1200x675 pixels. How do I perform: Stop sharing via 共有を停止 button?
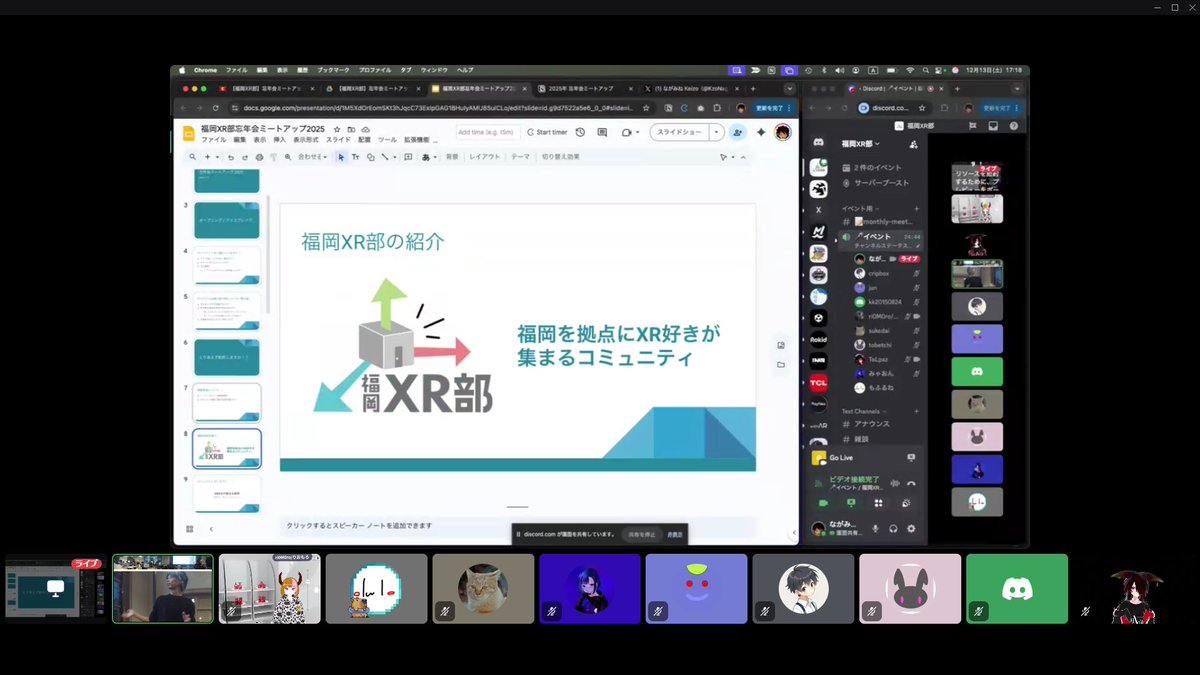(643, 535)
